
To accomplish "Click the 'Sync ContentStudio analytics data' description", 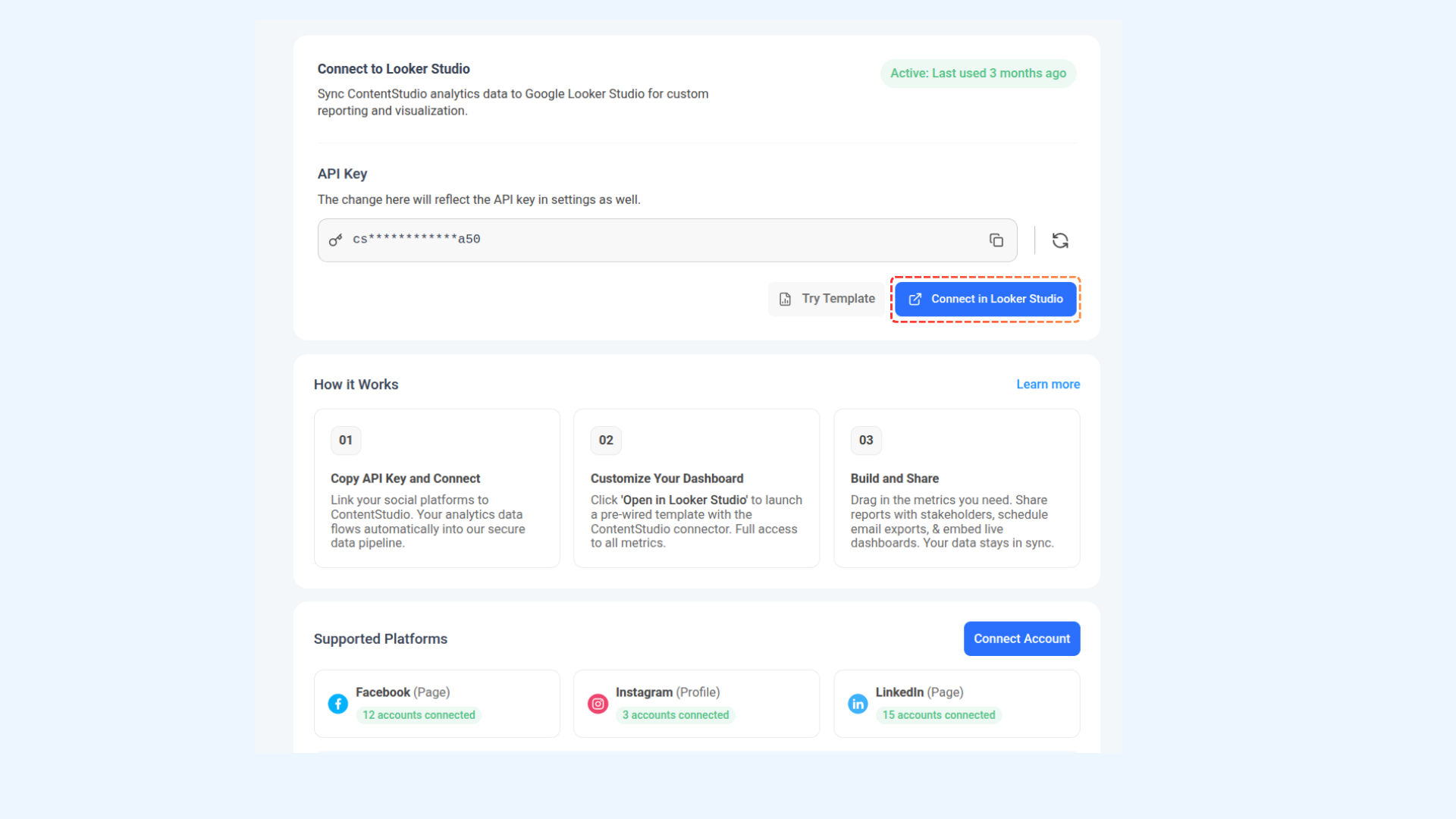I will 513,102.
